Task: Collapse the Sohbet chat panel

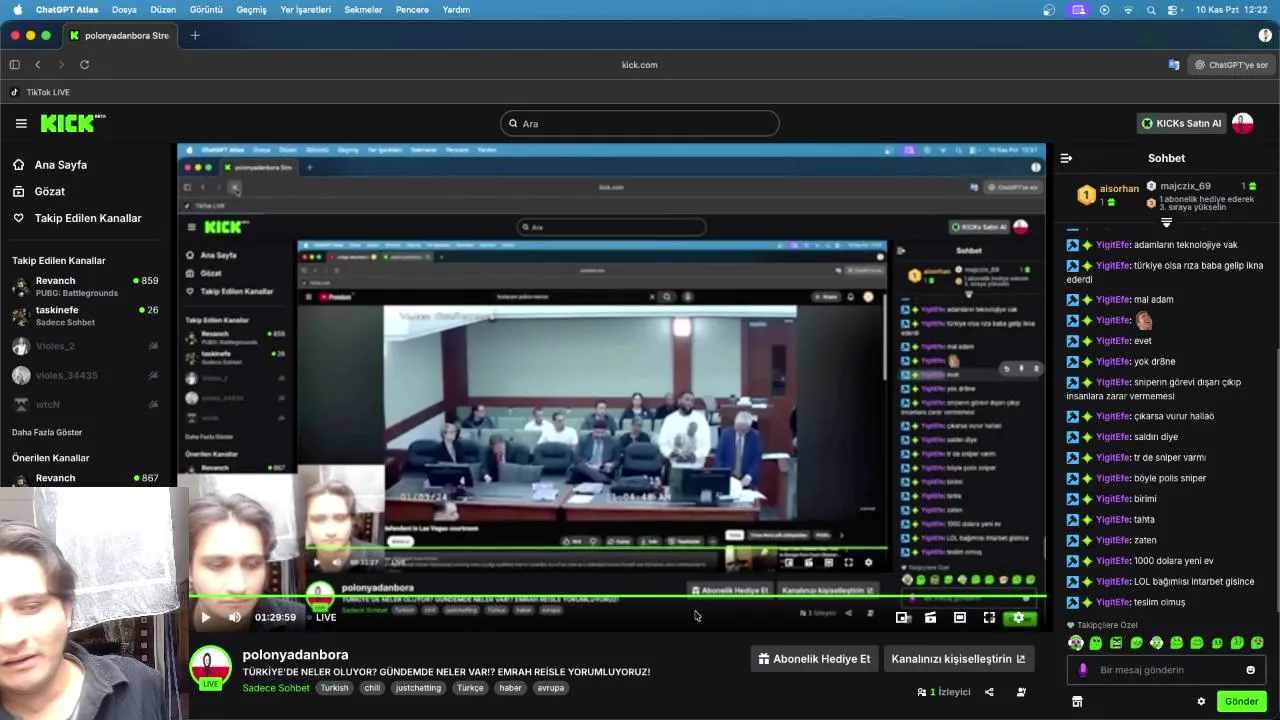Action: pos(1066,158)
